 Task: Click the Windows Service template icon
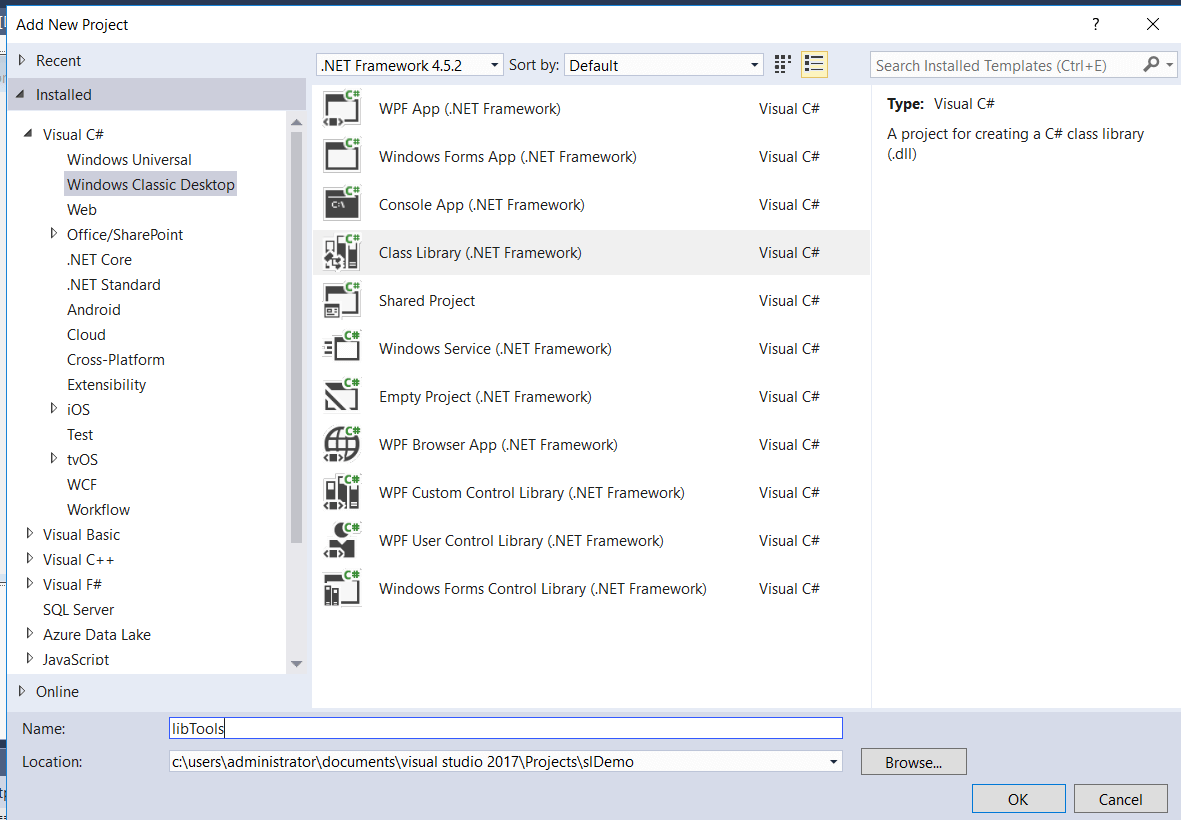tap(342, 349)
